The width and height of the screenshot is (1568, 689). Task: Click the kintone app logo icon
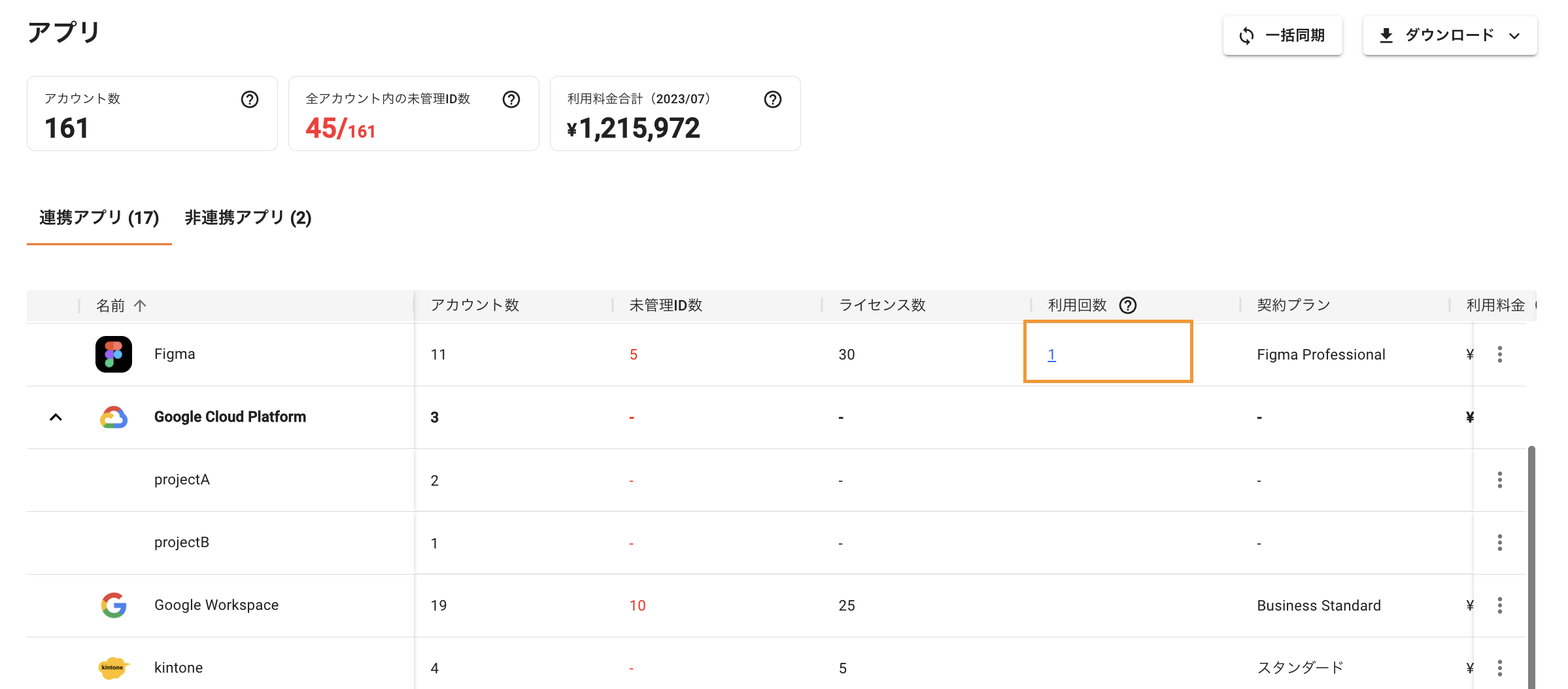[113, 667]
